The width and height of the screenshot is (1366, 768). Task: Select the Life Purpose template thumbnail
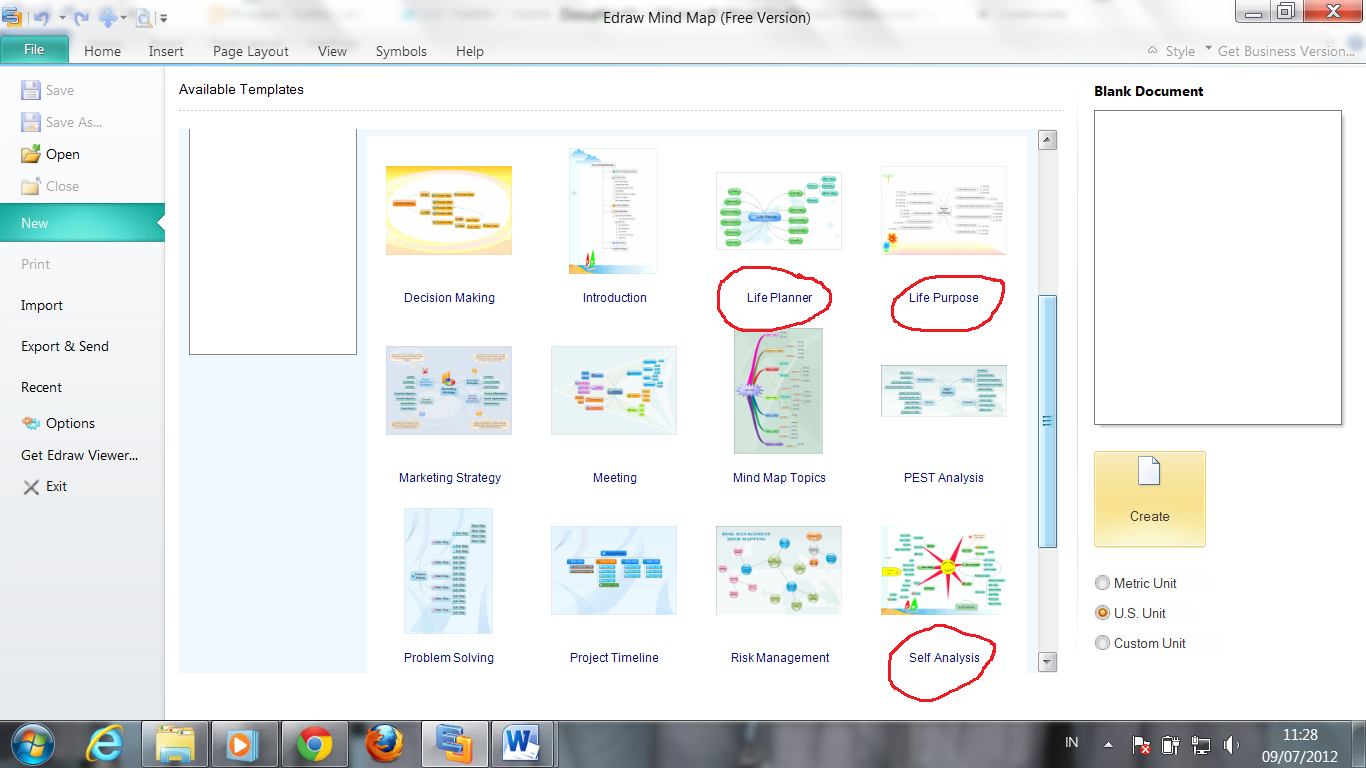click(943, 211)
